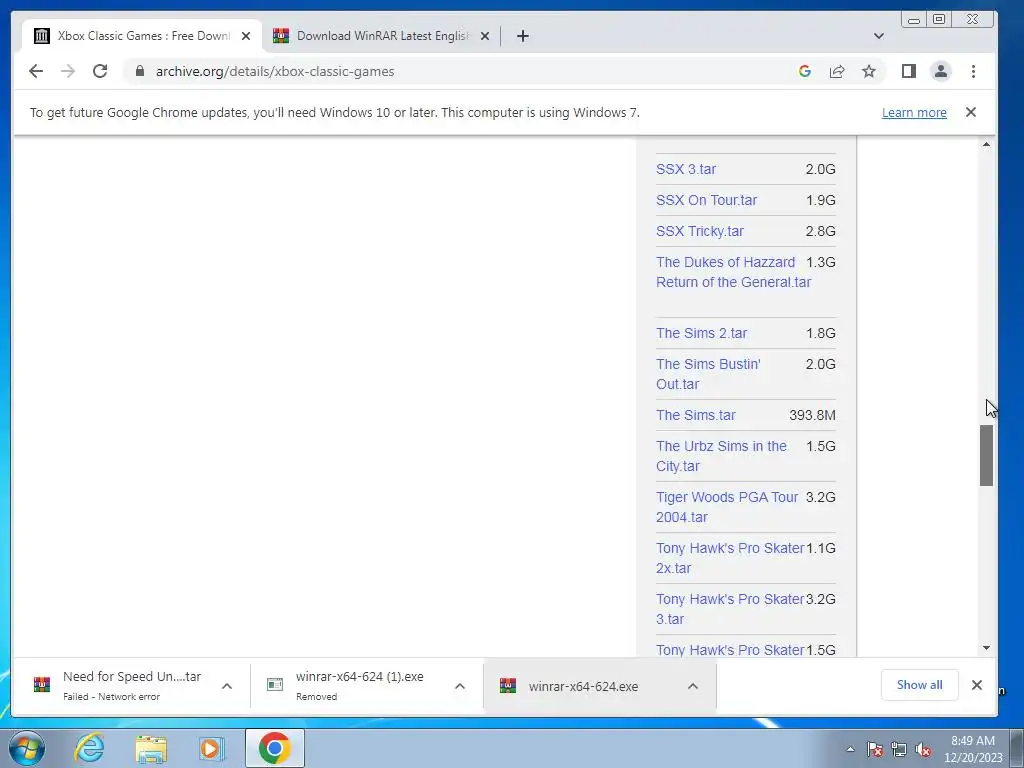Click the muted volume tray icon
Screen dimensions: 1024x768
923,749
